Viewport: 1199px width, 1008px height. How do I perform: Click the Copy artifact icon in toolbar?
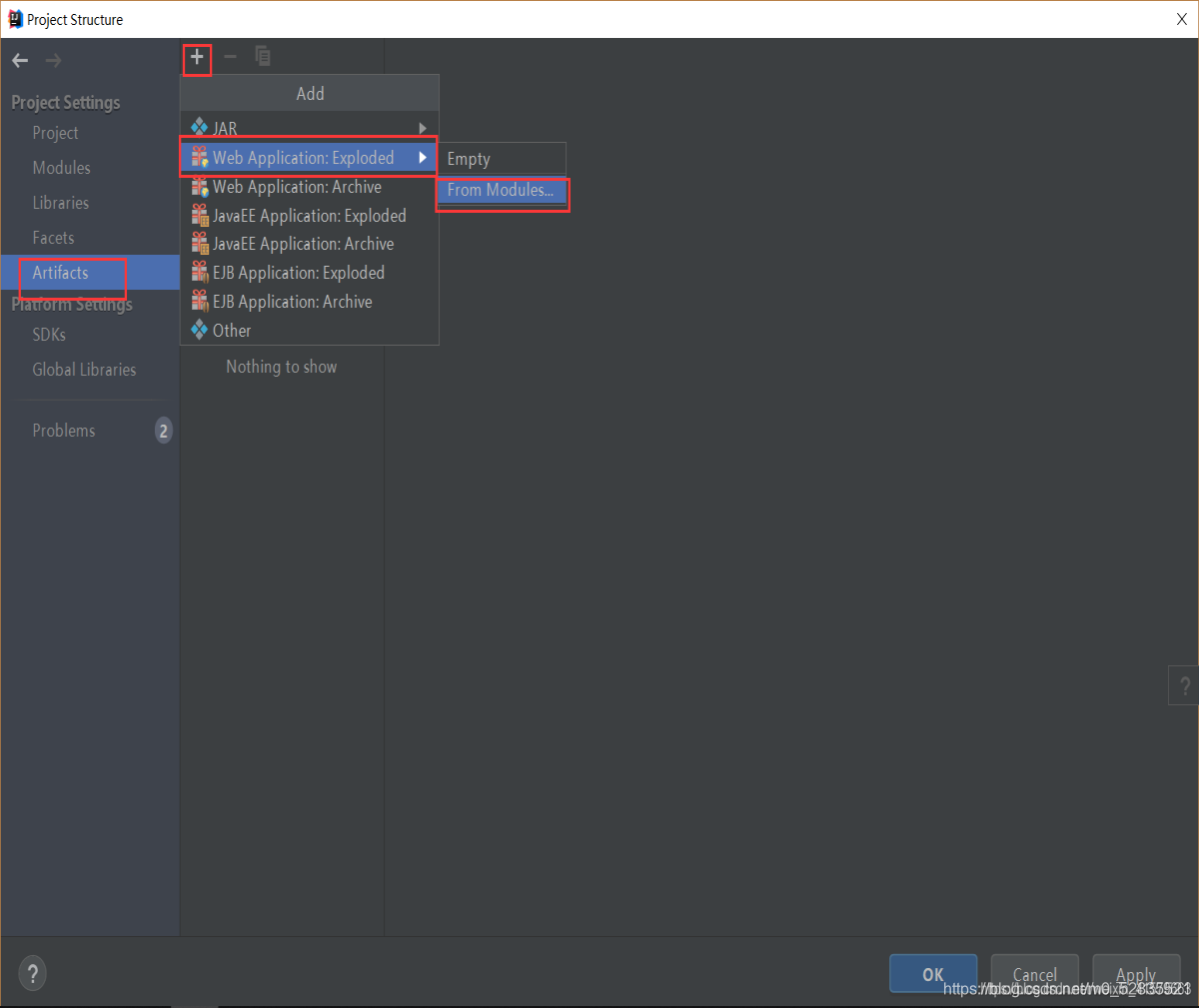point(263,56)
